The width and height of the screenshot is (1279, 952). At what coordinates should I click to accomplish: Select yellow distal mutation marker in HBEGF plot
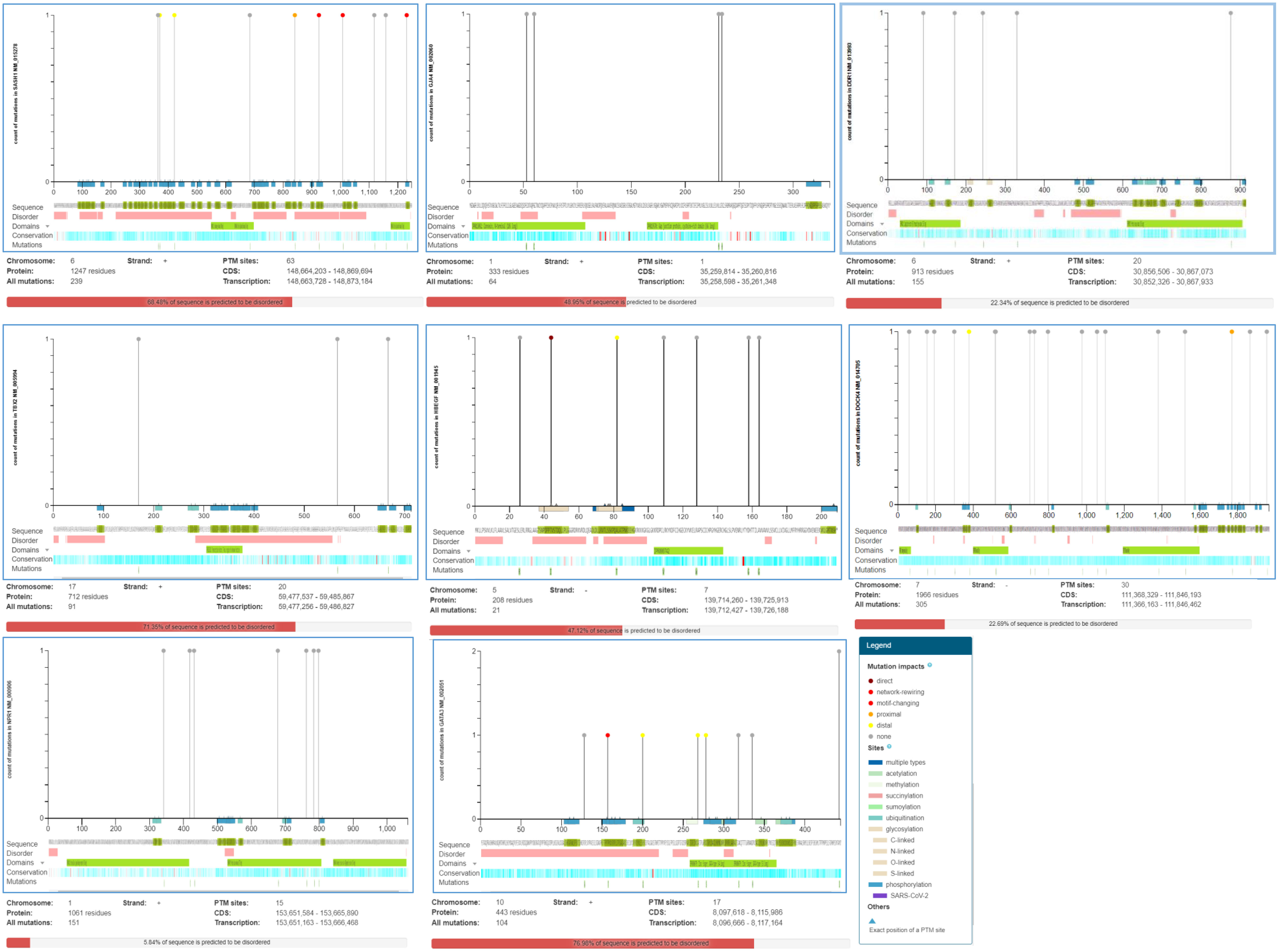617,338
